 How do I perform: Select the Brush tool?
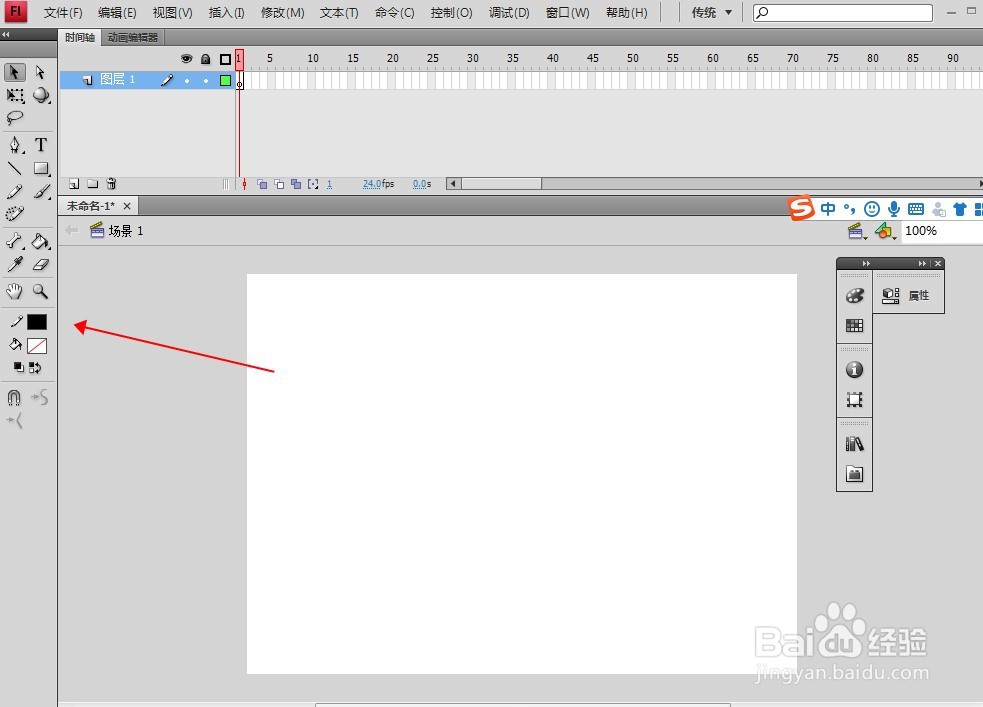(41, 192)
